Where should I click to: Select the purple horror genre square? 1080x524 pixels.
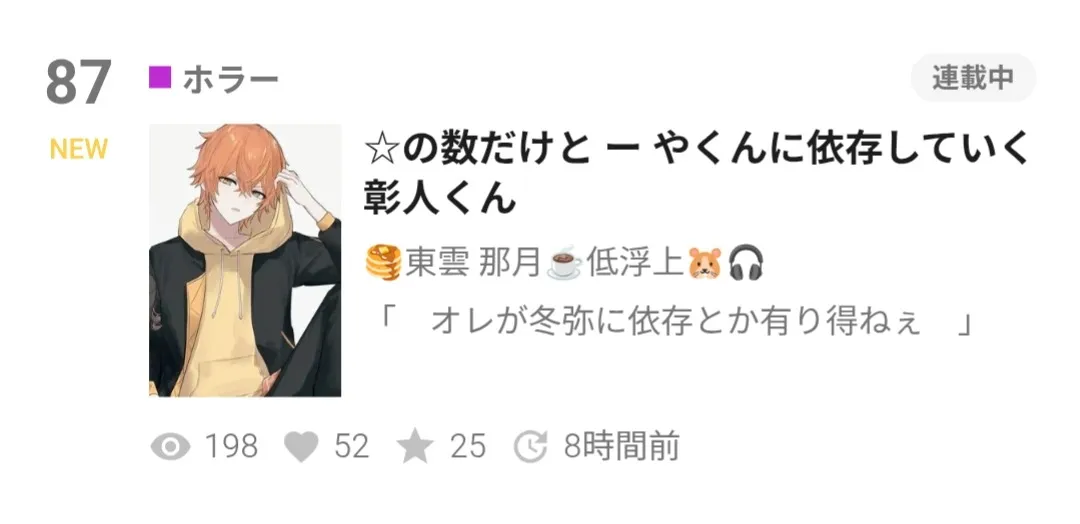tap(160, 77)
